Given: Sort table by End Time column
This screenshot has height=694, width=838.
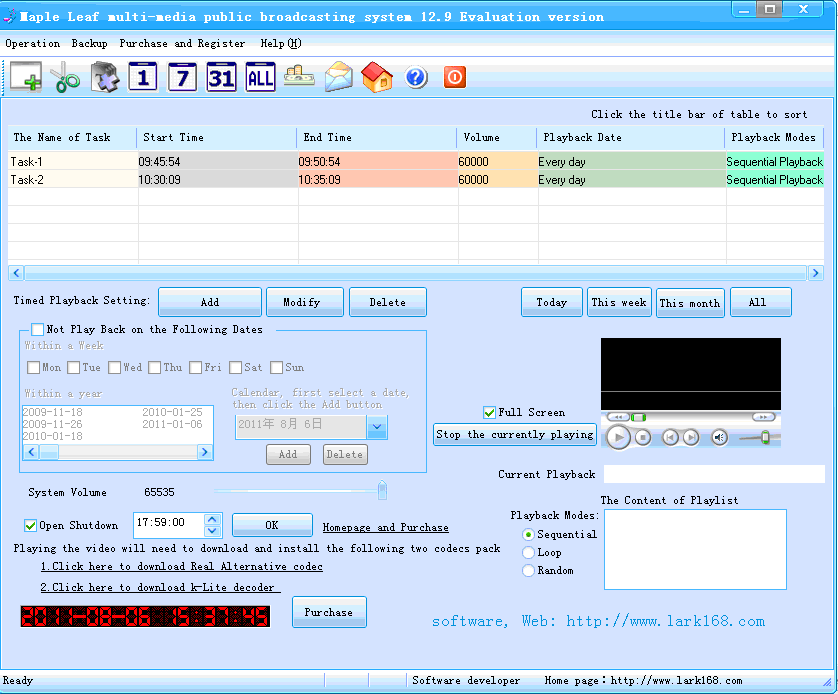Looking at the screenshot, I should (x=377, y=137).
